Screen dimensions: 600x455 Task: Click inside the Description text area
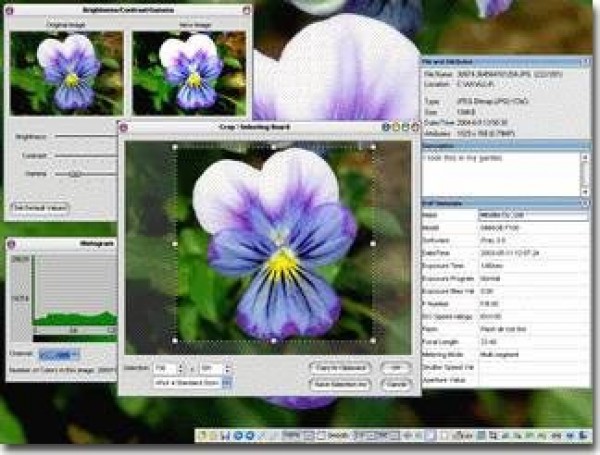(x=501, y=174)
